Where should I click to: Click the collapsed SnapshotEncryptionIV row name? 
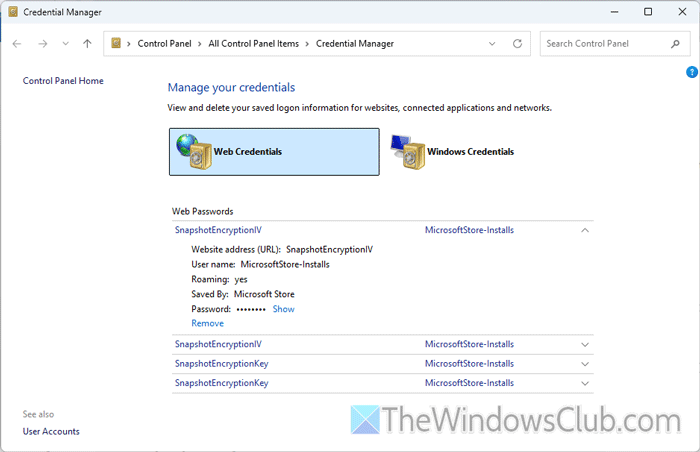(218, 344)
